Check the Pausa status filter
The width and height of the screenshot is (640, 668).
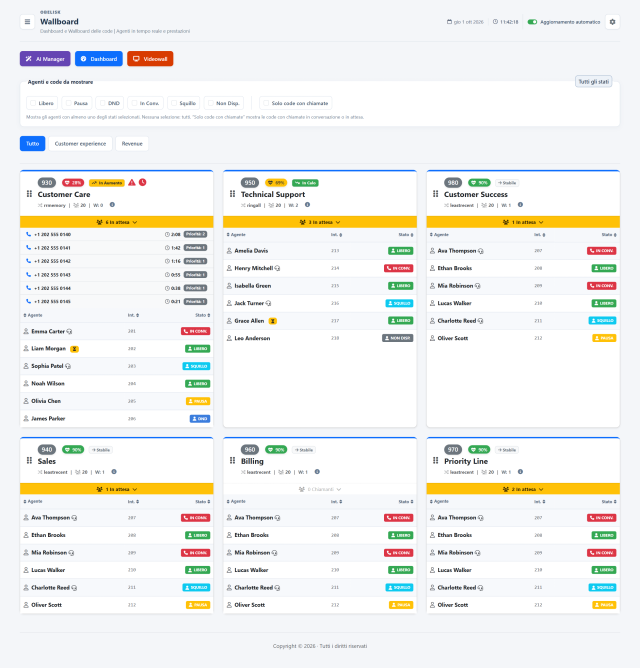coord(68,103)
